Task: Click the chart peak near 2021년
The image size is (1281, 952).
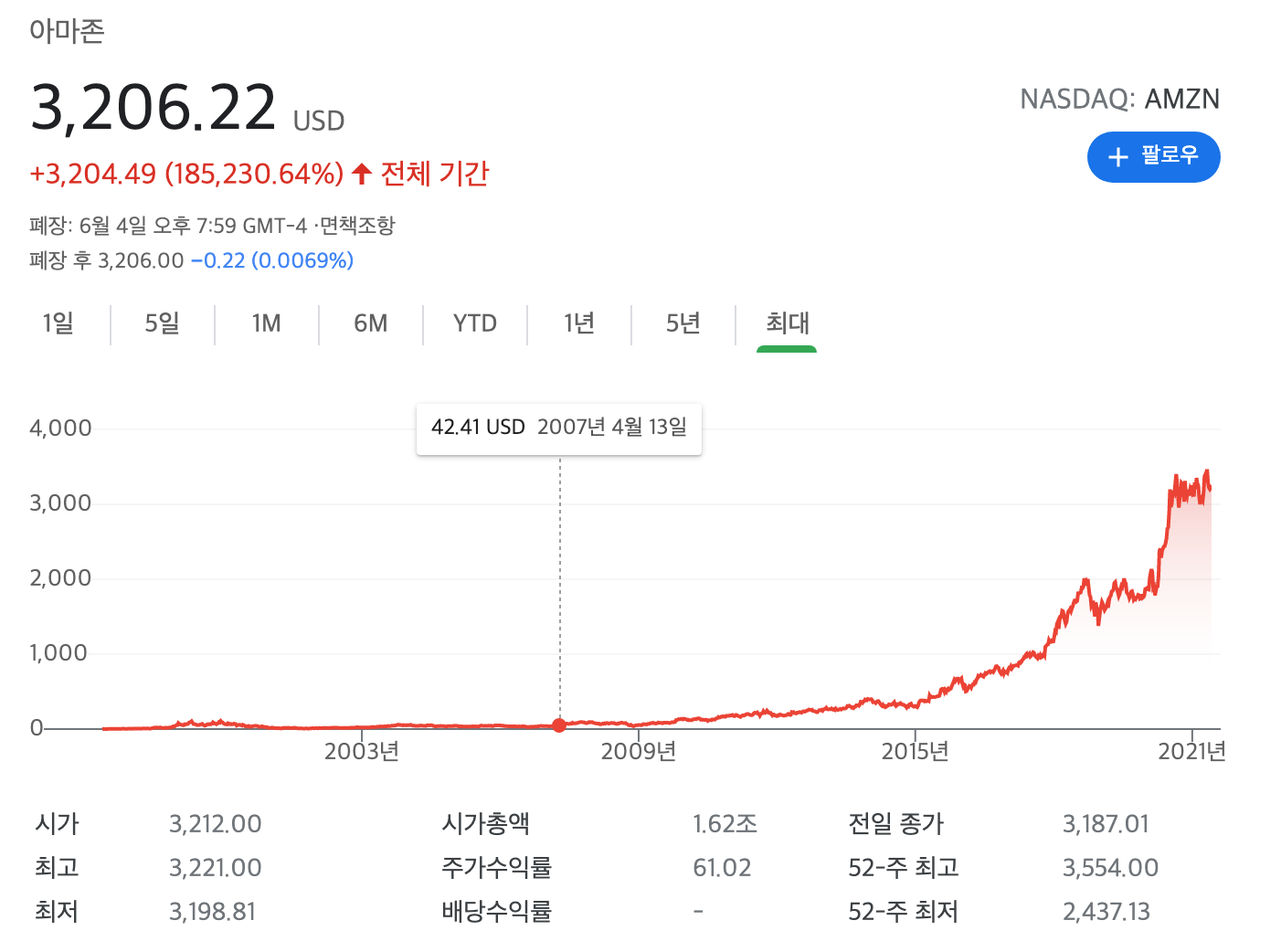Action: 1207,472
